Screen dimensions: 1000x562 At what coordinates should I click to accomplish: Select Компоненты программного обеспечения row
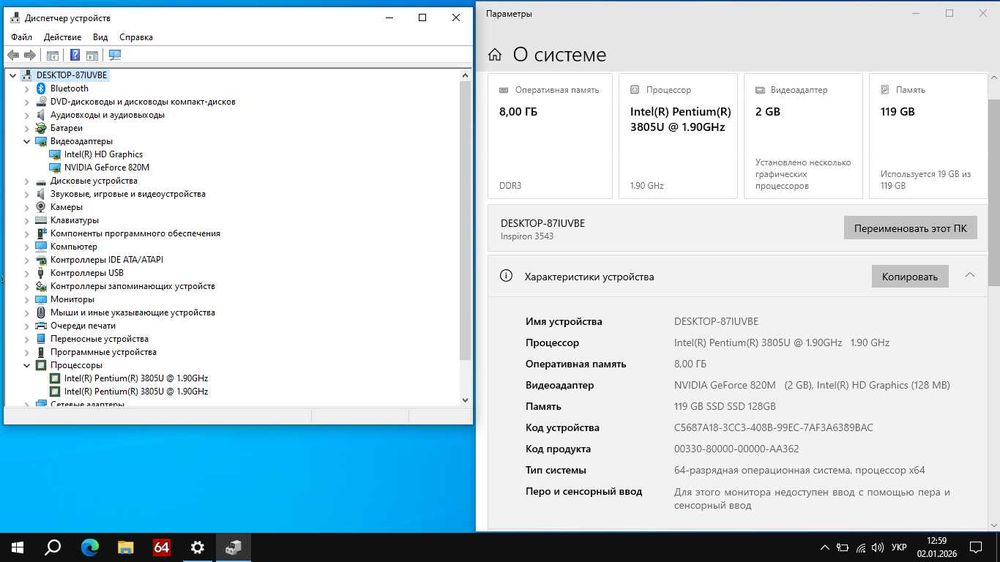[x=135, y=233]
